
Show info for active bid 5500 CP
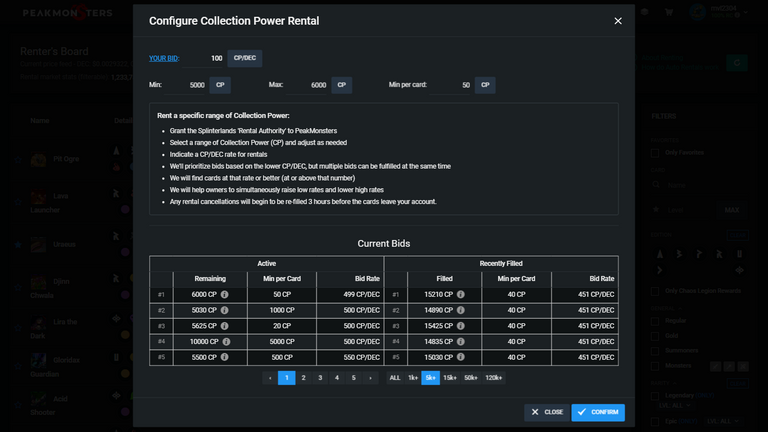pyautogui.click(x=224, y=357)
